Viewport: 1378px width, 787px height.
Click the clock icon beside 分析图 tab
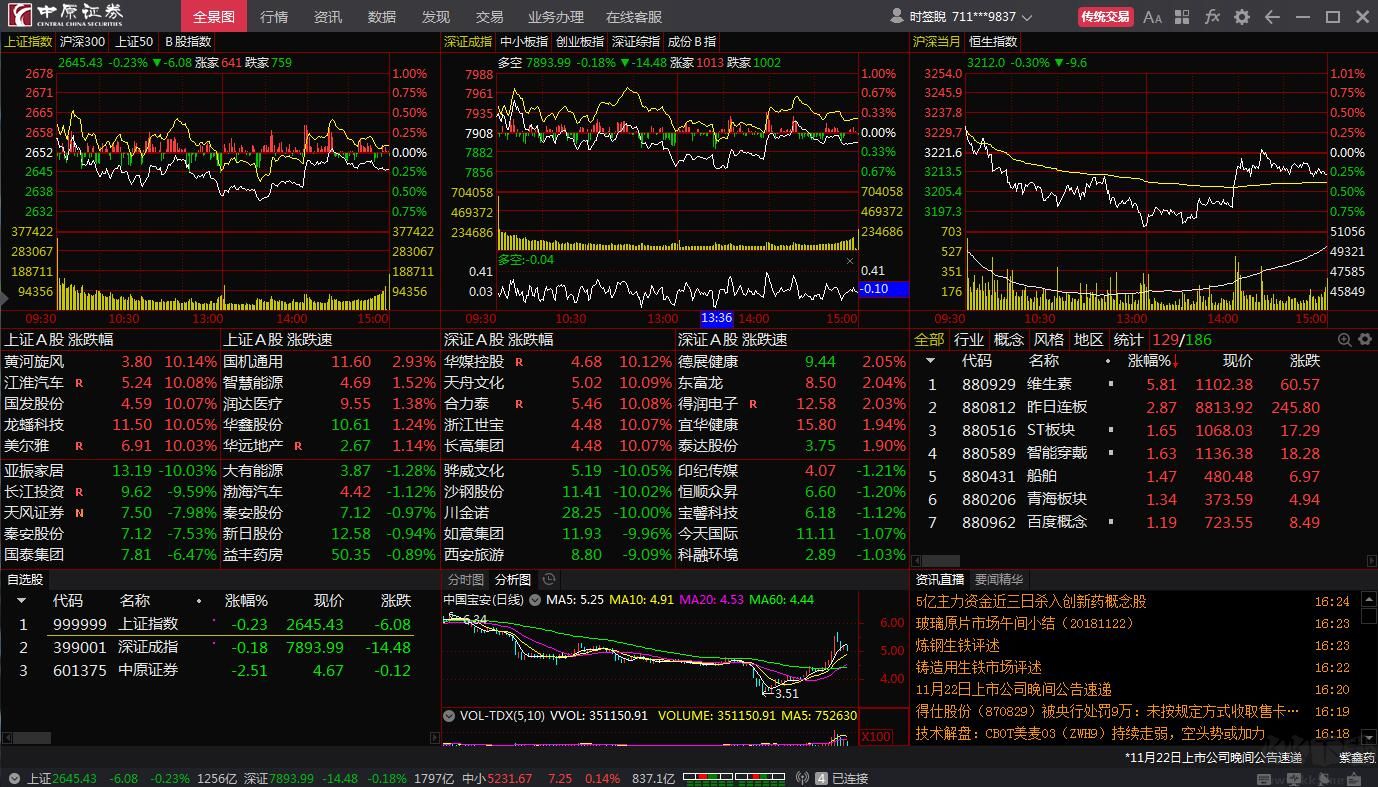click(549, 580)
